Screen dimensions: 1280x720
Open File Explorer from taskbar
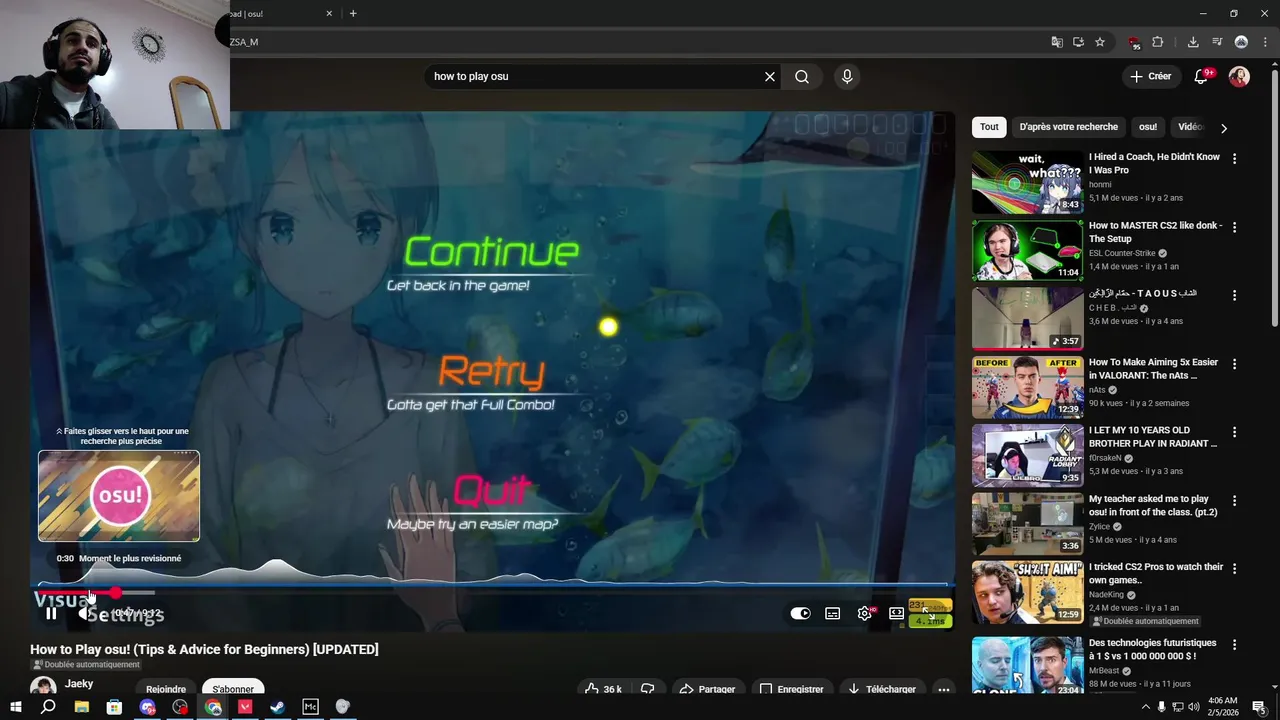[x=81, y=707]
